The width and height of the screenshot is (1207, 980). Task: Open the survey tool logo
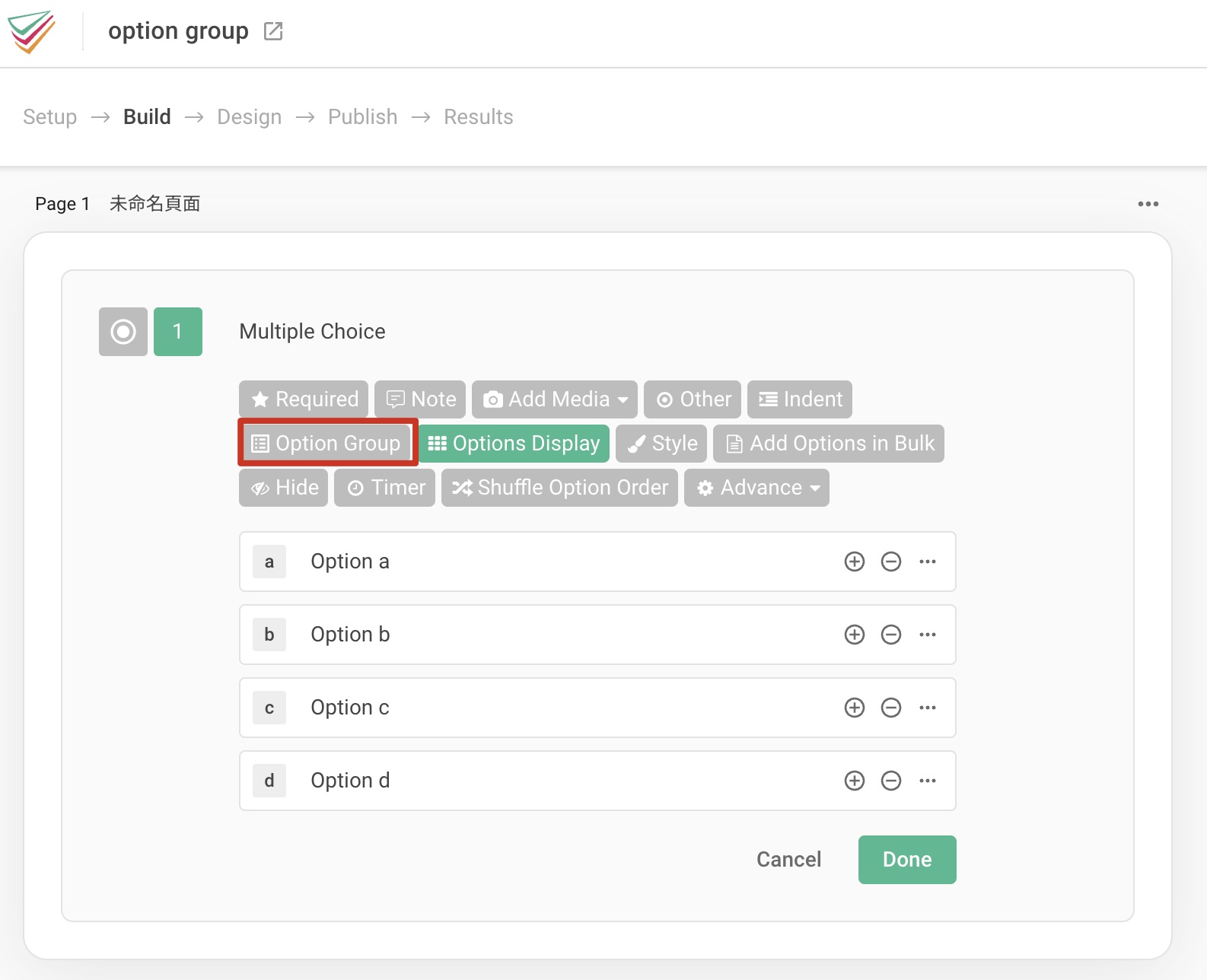coord(33,30)
